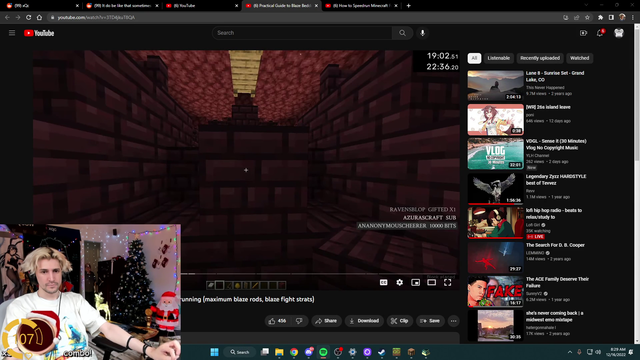Open Legendary Zyzz HARDSTYLE video link
640x360 pixels.
(x=556, y=180)
